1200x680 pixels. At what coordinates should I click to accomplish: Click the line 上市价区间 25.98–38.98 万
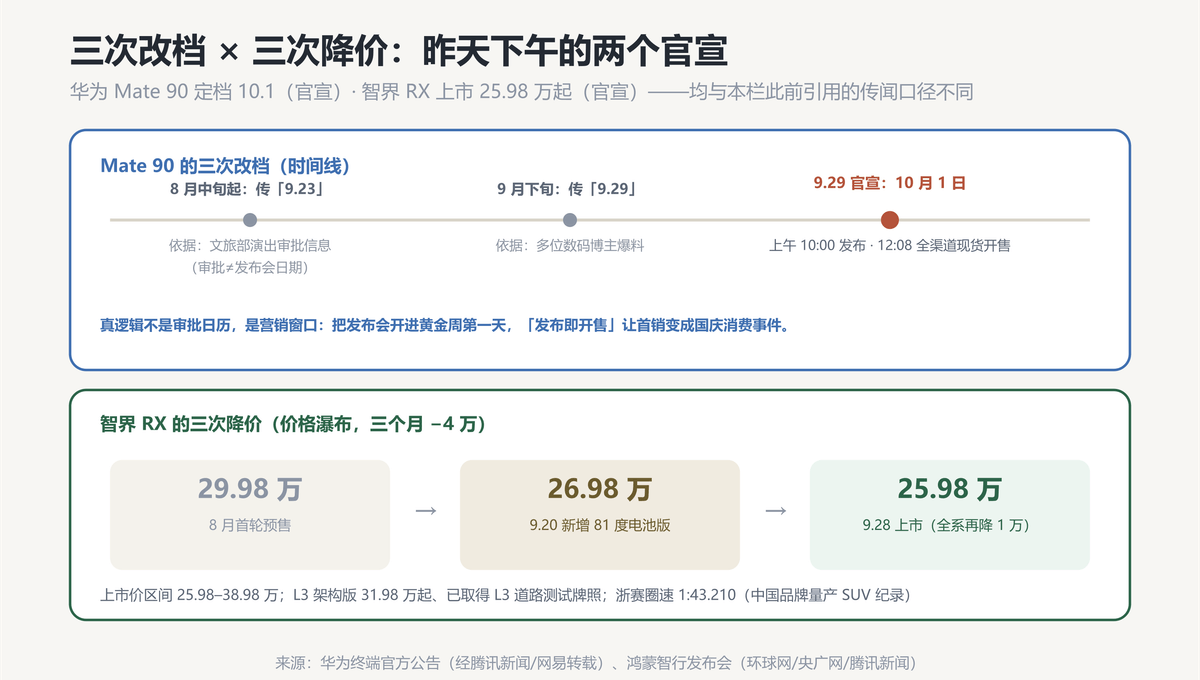point(505,595)
